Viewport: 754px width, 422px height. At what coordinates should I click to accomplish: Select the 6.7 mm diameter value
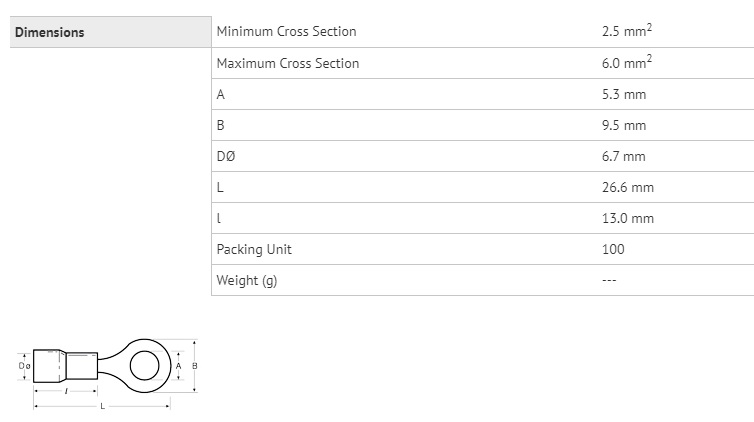[x=623, y=156]
